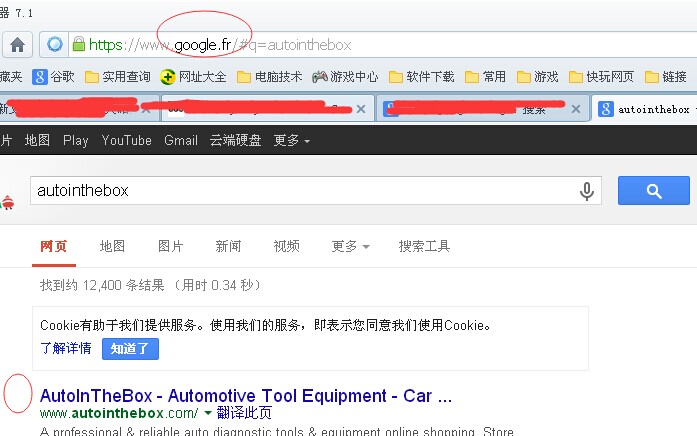This screenshot has height=436, width=697.
Task: Click the browser home button
Action: 18,44
